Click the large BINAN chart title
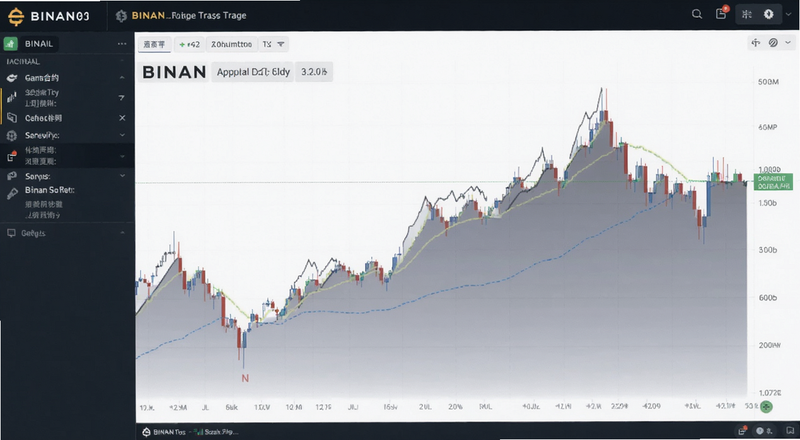Viewport: 800px width, 440px height. point(174,72)
